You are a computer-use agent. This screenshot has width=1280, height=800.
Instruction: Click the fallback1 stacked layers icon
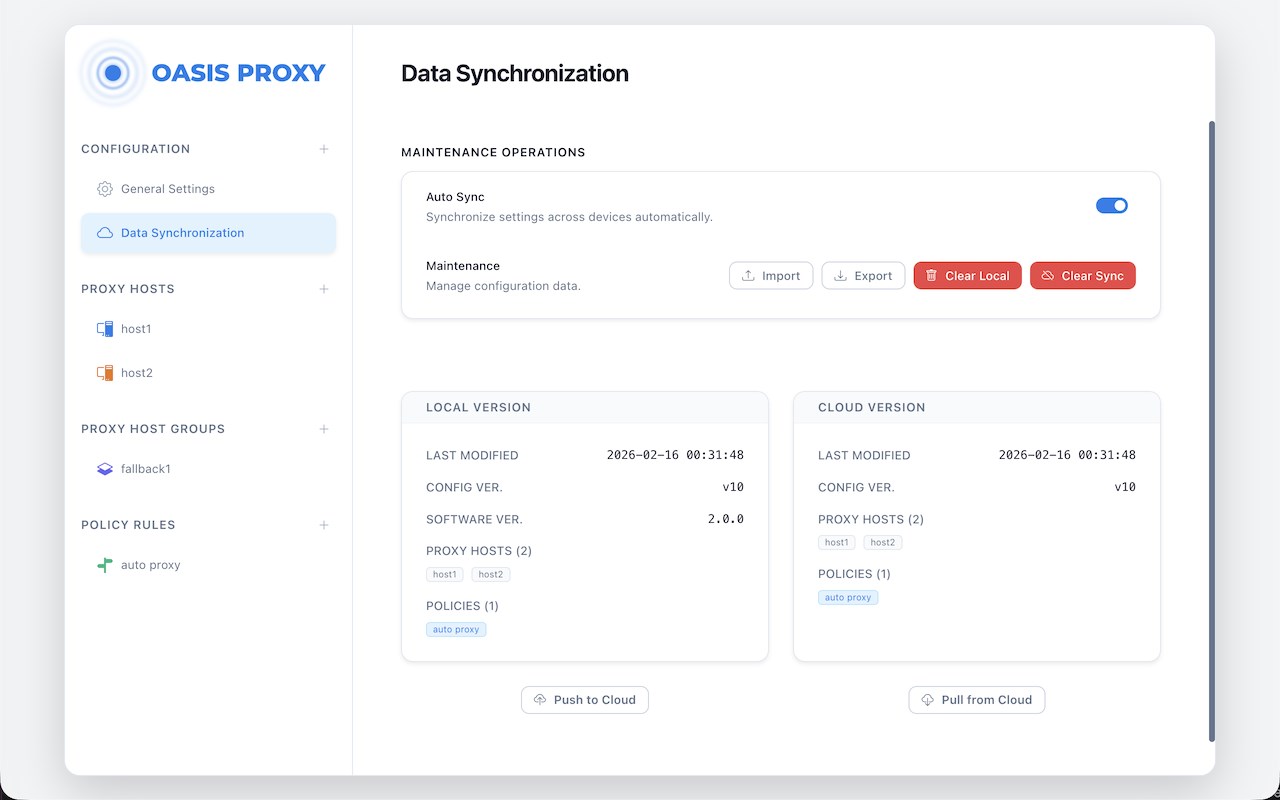[105, 469]
